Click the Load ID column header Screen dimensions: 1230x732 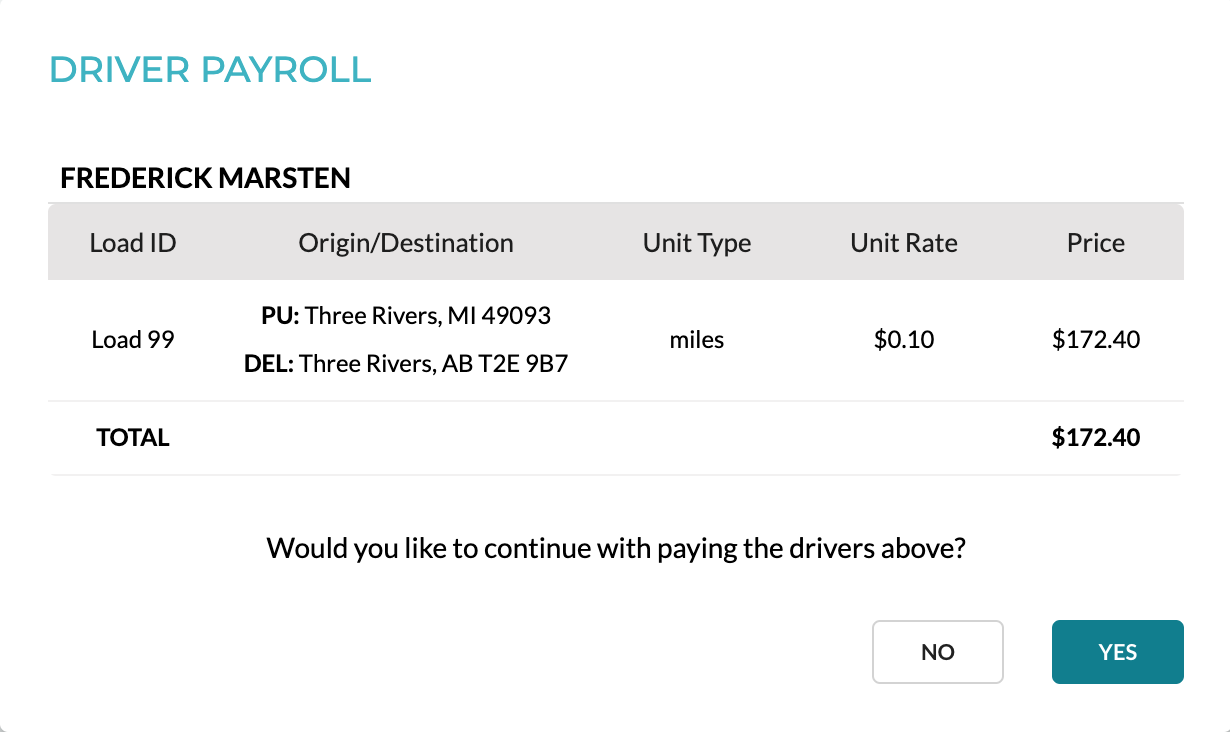(133, 242)
